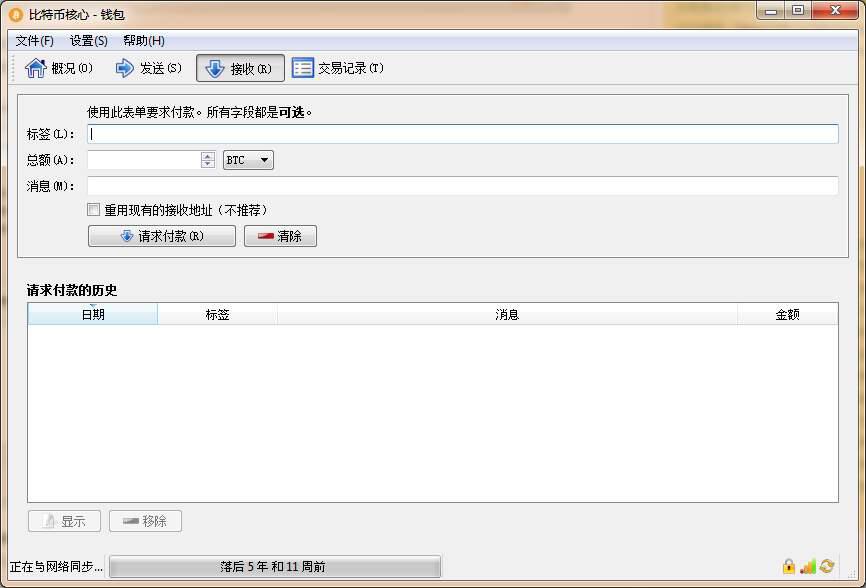
Task: Select the 接收 (Receive) tab
Action: click(240, 68)
